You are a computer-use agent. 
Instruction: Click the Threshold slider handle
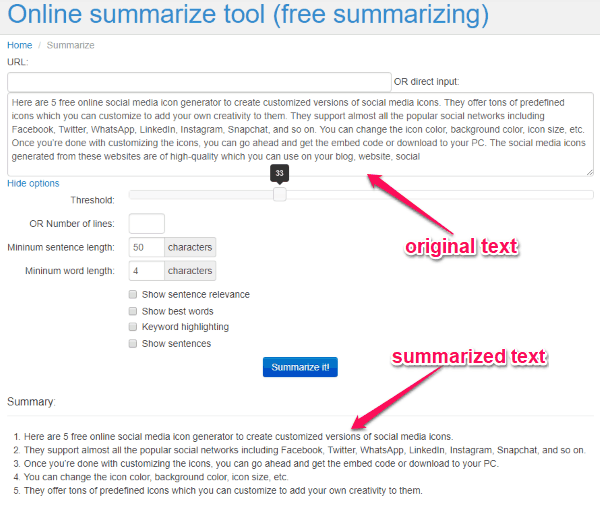[x=279, y=194]
